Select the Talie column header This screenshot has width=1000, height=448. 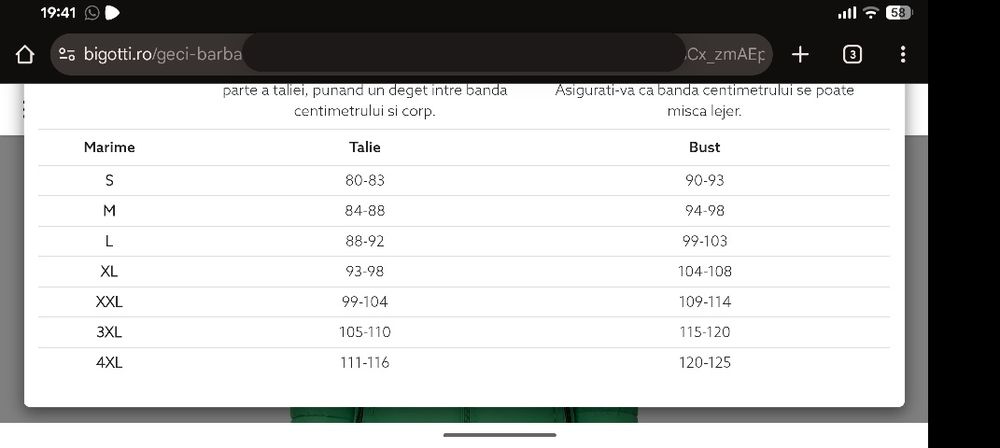coord(365,147)
